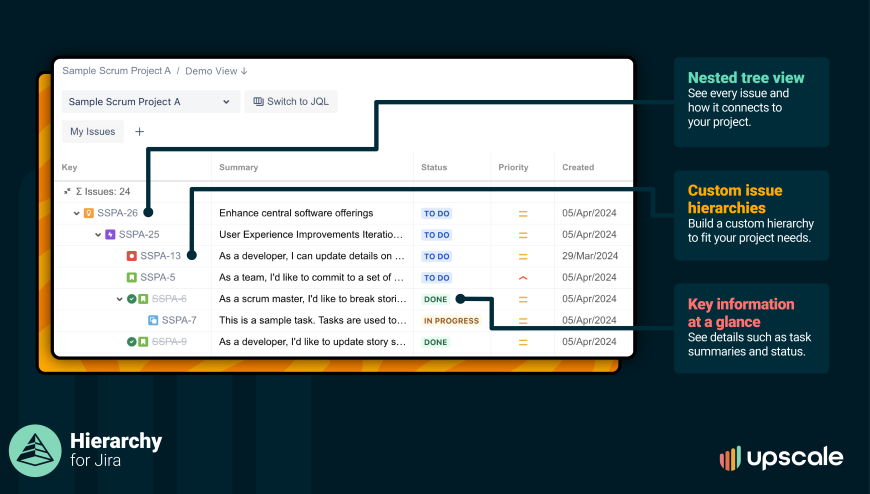870x494 pixels.
Task: Click the medium priority icon of SSPA-9
Action: pyautogui.click(x=523, y=342)
